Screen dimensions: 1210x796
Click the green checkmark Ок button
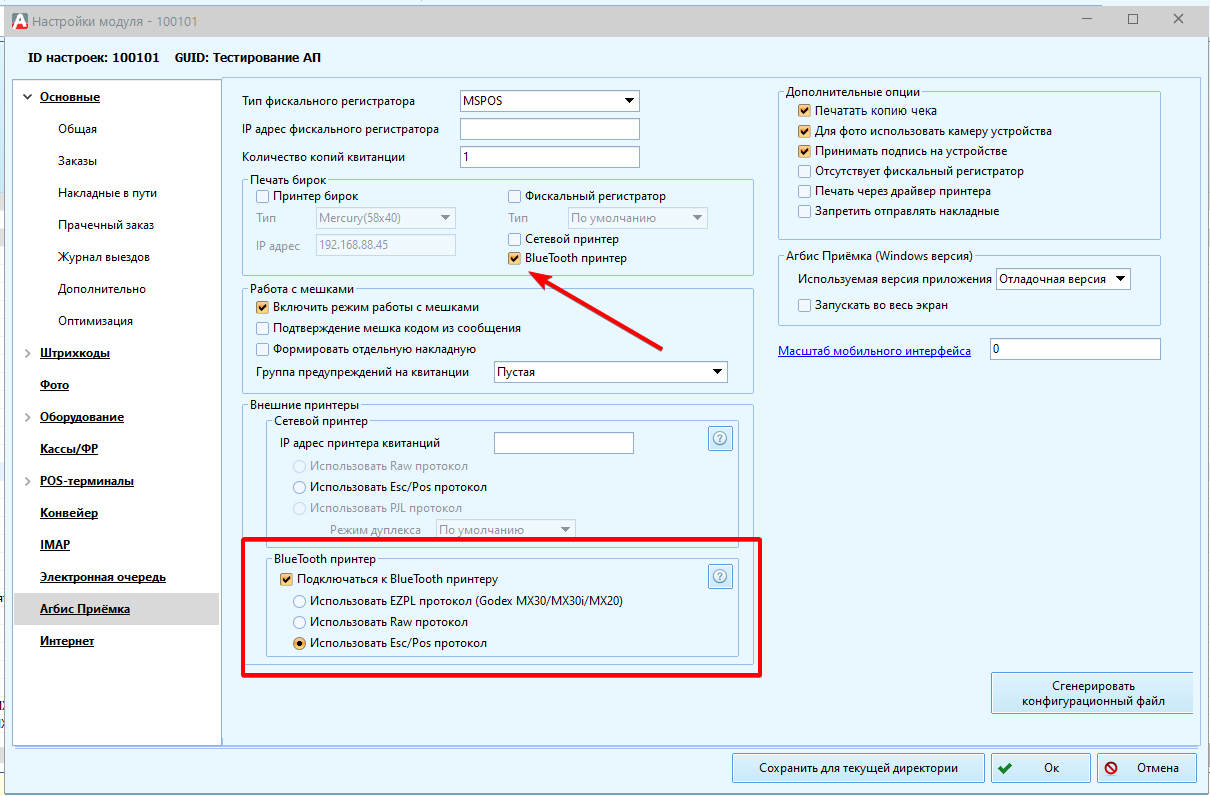1040,768
